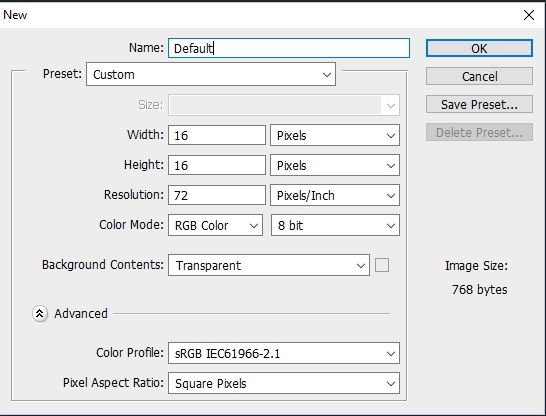Click the Cancel button
Screen dimensions: 546x416
click(479, 76)
